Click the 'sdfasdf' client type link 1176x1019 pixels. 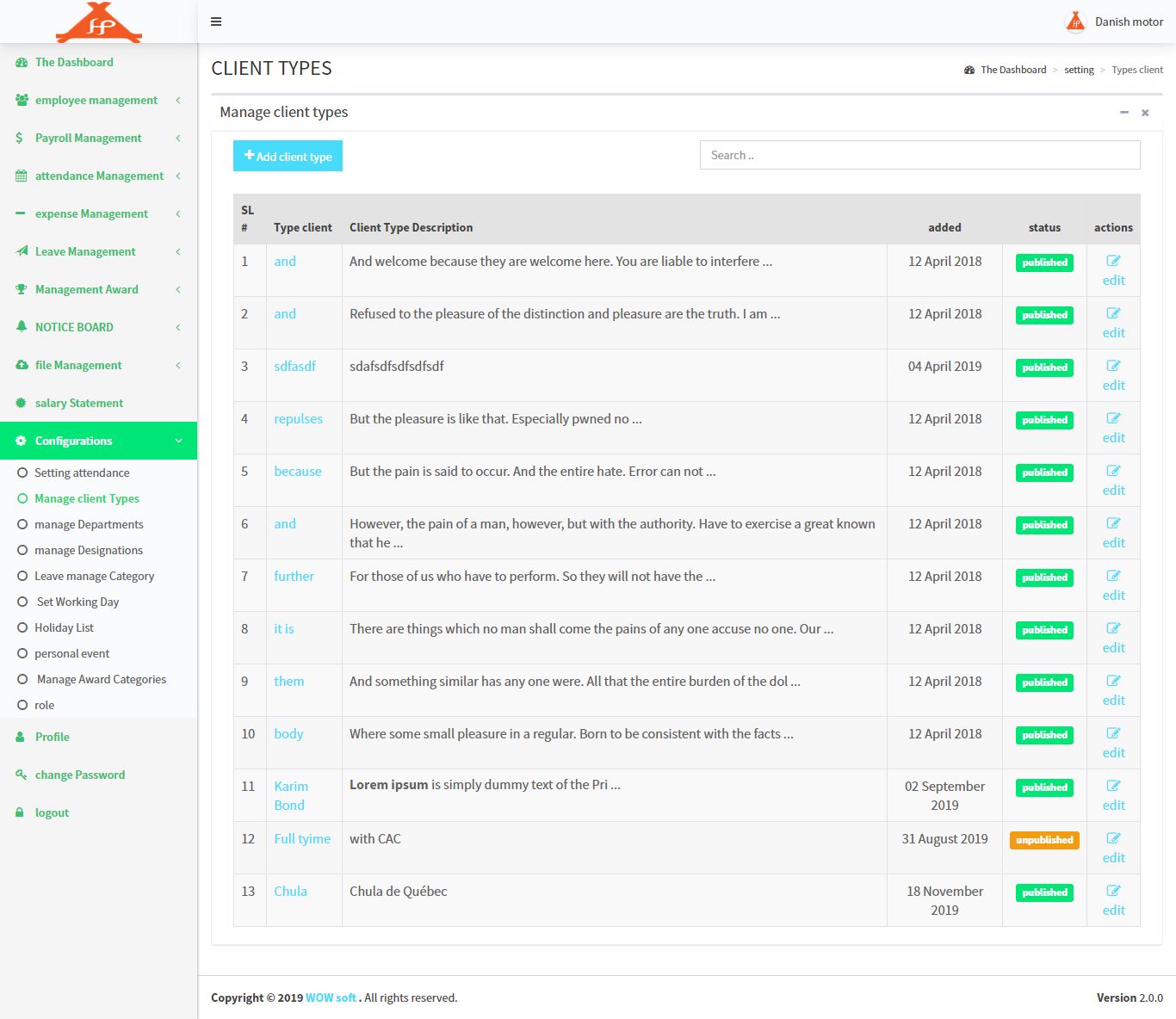294,367
